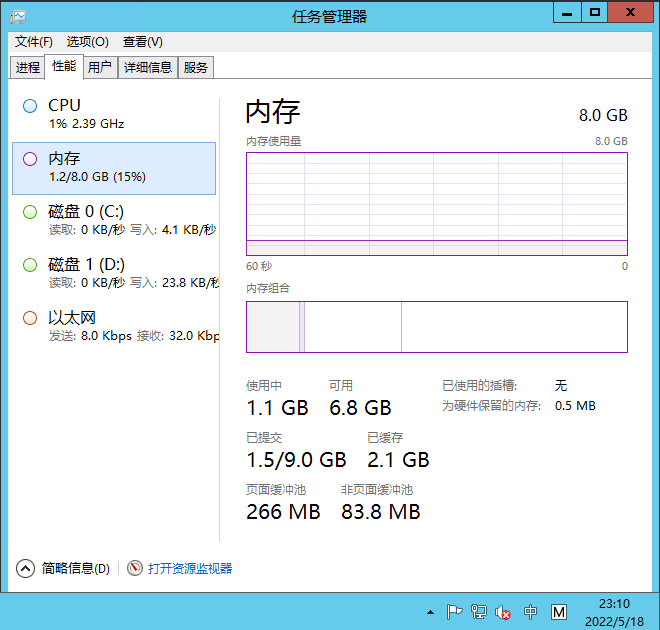Show hidden system tray icons
The height and width of the screenshot is (630, 660).
(430, 612)
